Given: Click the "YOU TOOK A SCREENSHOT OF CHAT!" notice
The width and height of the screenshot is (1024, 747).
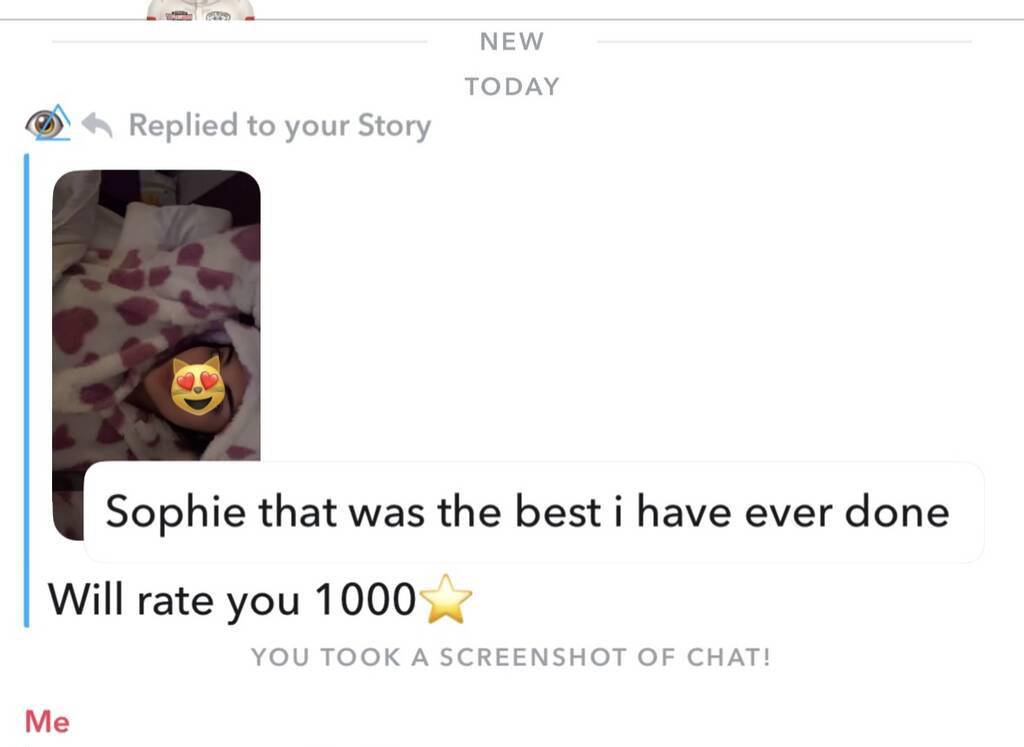Looking at the screenshot, I should pos(511,657).
